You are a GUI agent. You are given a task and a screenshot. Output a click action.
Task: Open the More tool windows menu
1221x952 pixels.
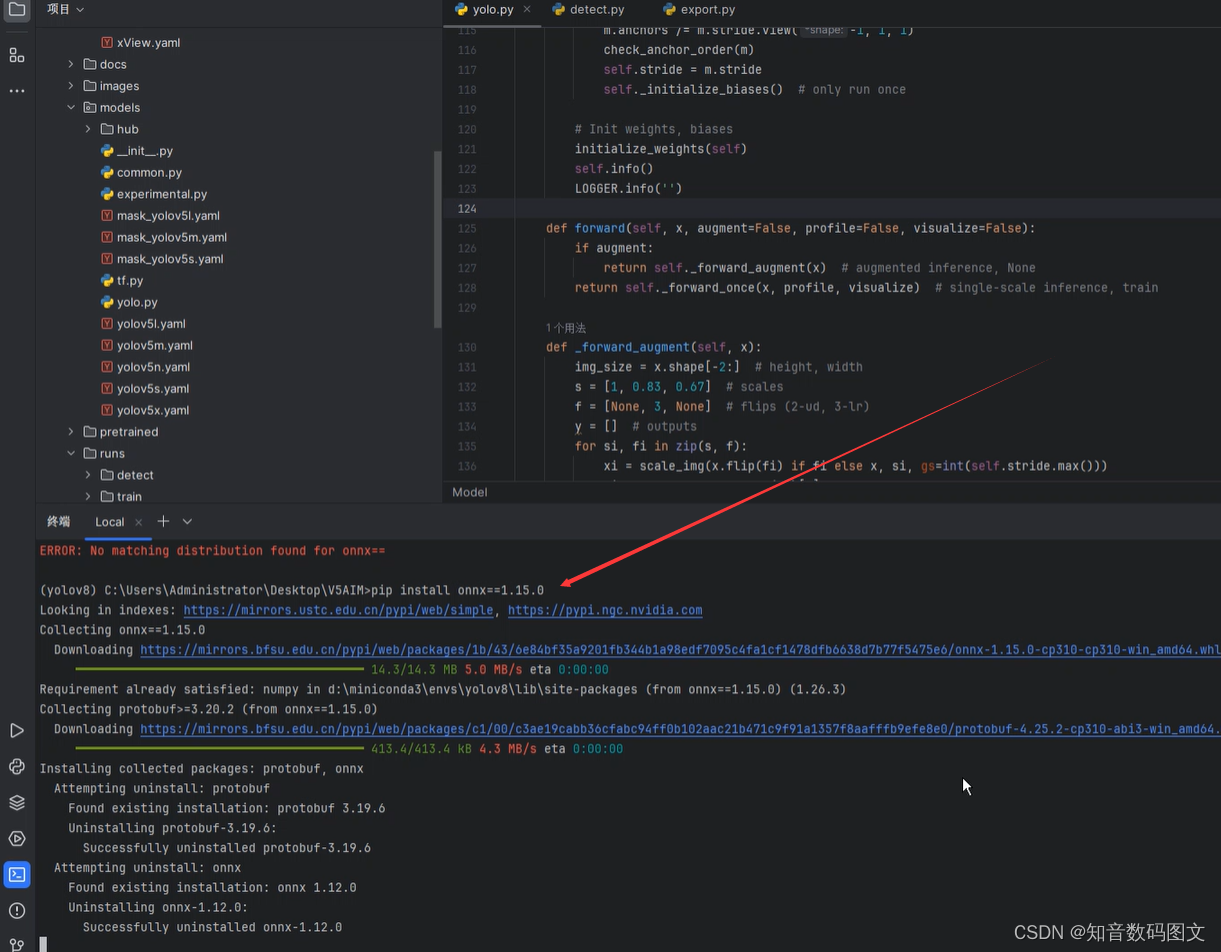click(x=16, y=90)
